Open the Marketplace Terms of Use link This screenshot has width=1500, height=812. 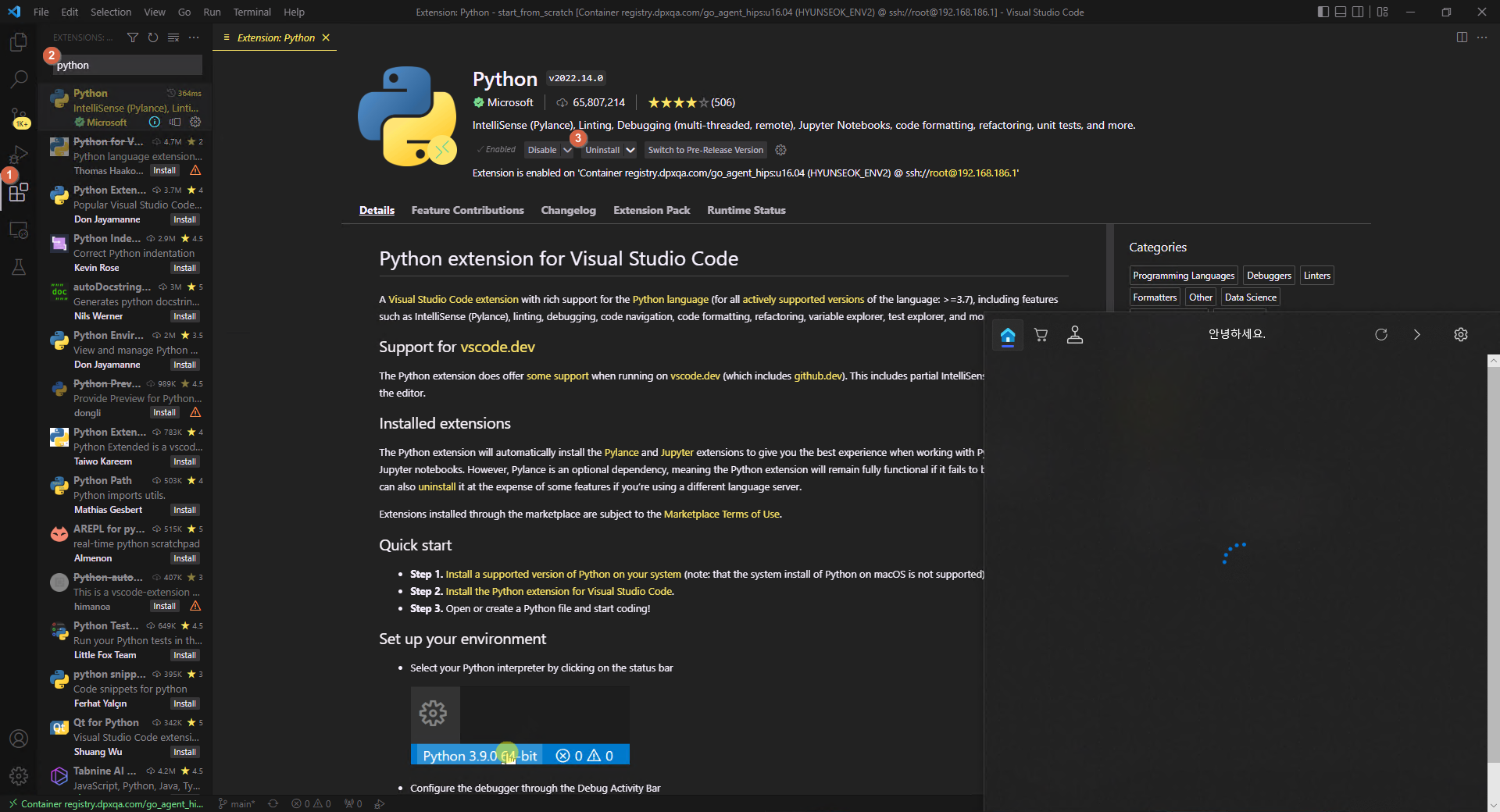722,514
